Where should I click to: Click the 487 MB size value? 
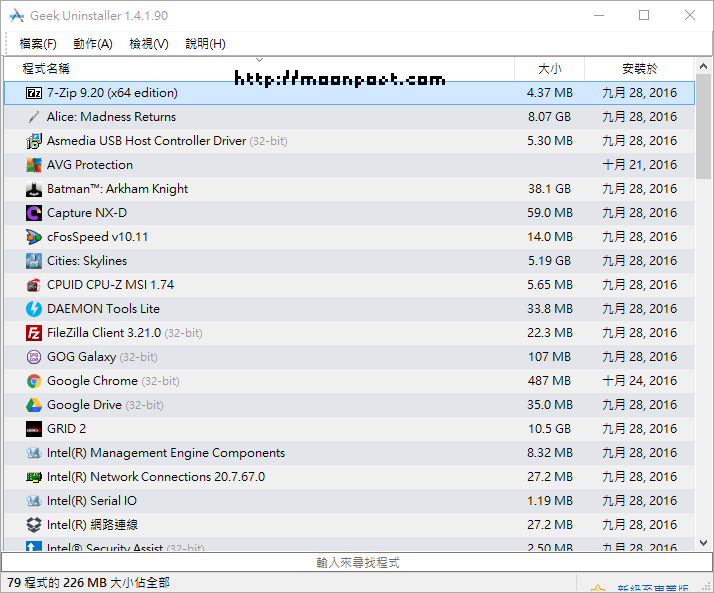click(x=549, y=381)
